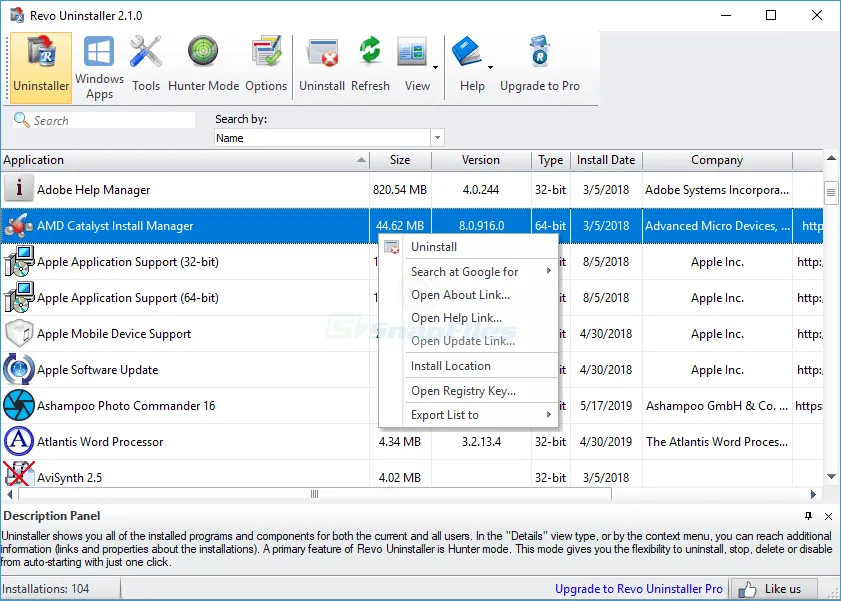The image size is (841, 601).
Task: Click the Upgrade to Pro icon
Action: click(540, 51)
